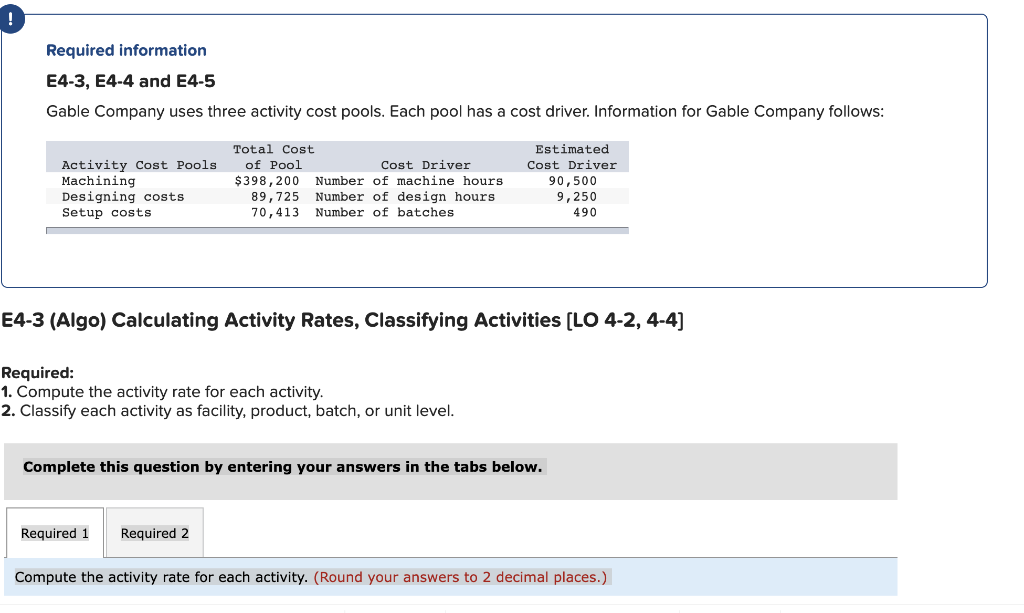The width and height of the screenshot is (1024, 613).
Task: Select the Total Cost of Pool header
Action: (273, 157)
